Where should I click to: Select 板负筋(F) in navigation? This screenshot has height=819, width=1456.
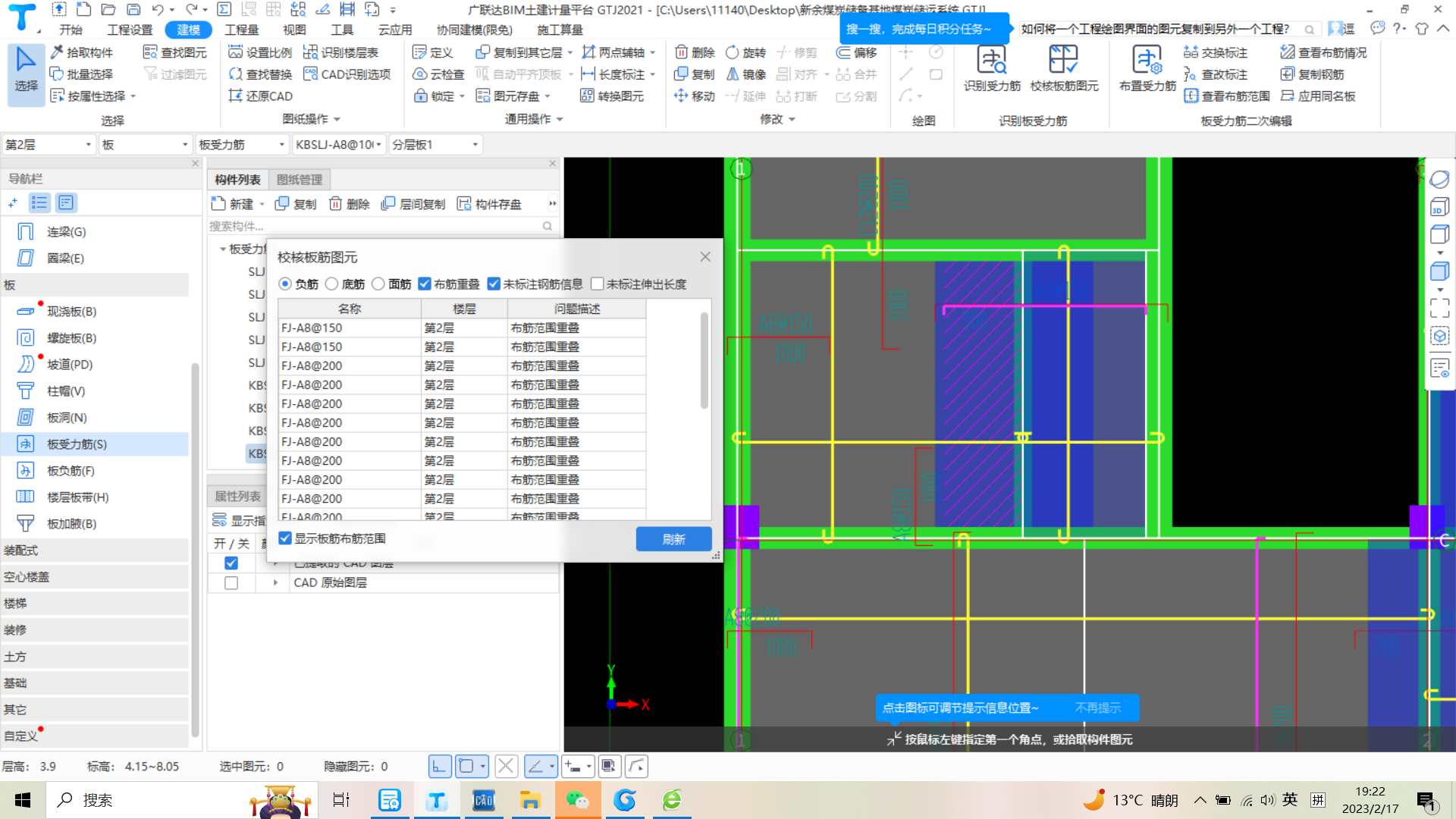71,471
